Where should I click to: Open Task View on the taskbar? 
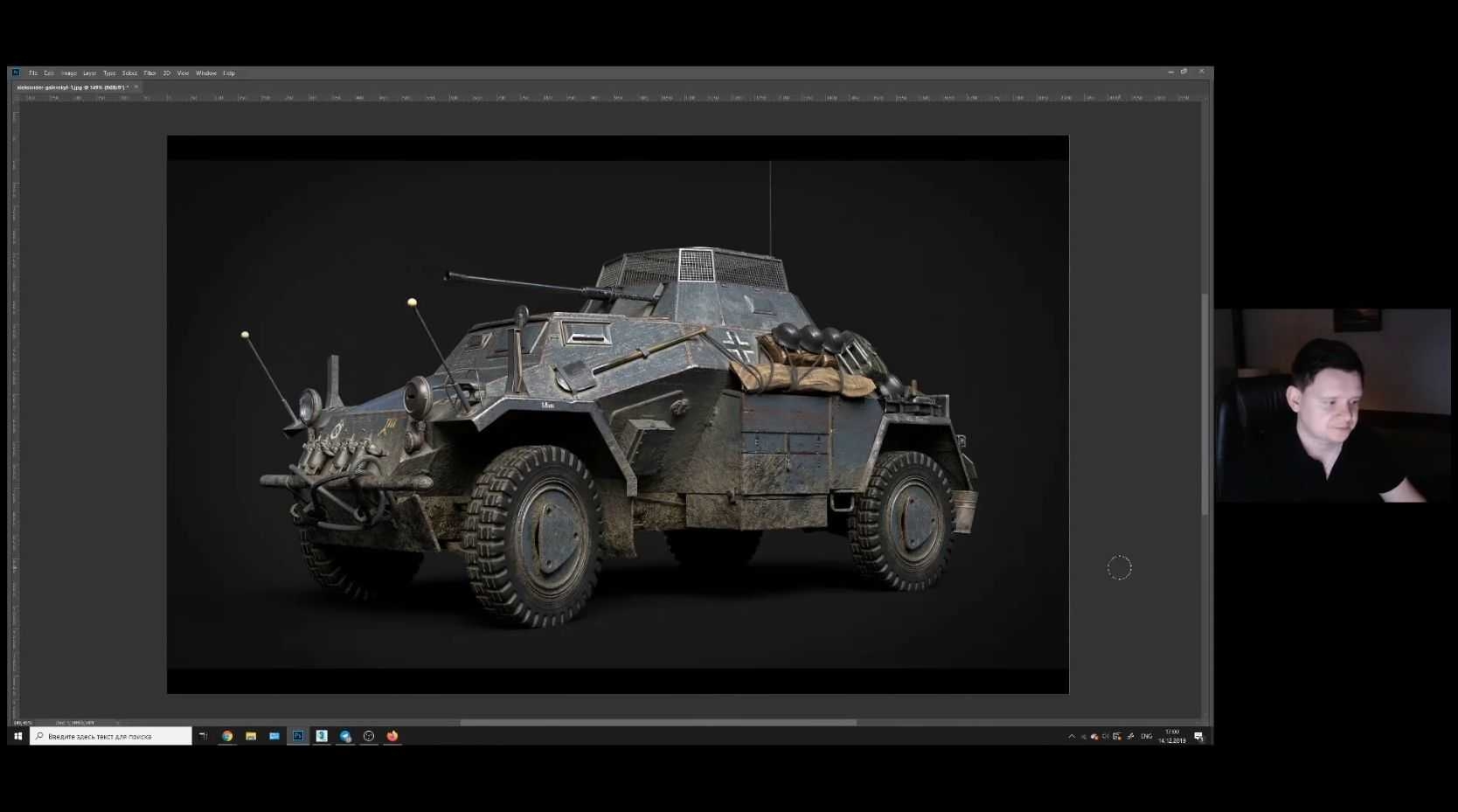(x=204, y=736)
